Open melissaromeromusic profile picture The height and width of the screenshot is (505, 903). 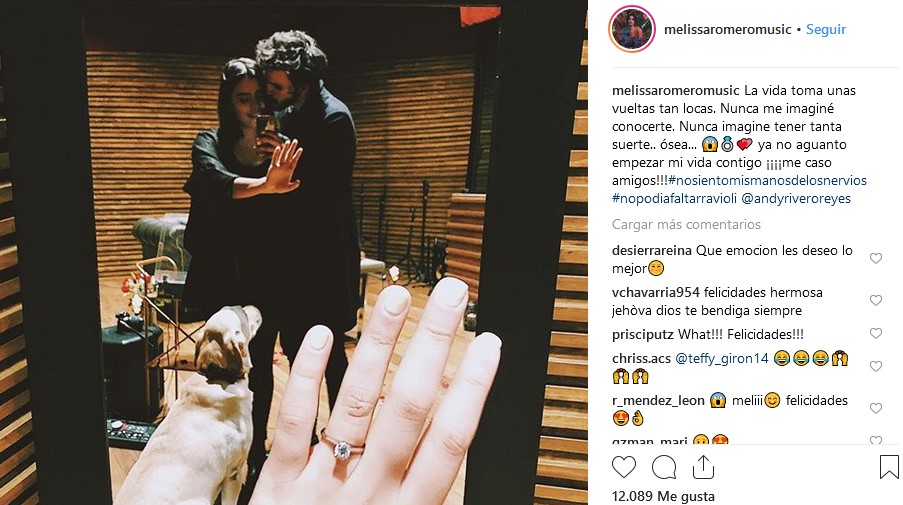[632, 29]
